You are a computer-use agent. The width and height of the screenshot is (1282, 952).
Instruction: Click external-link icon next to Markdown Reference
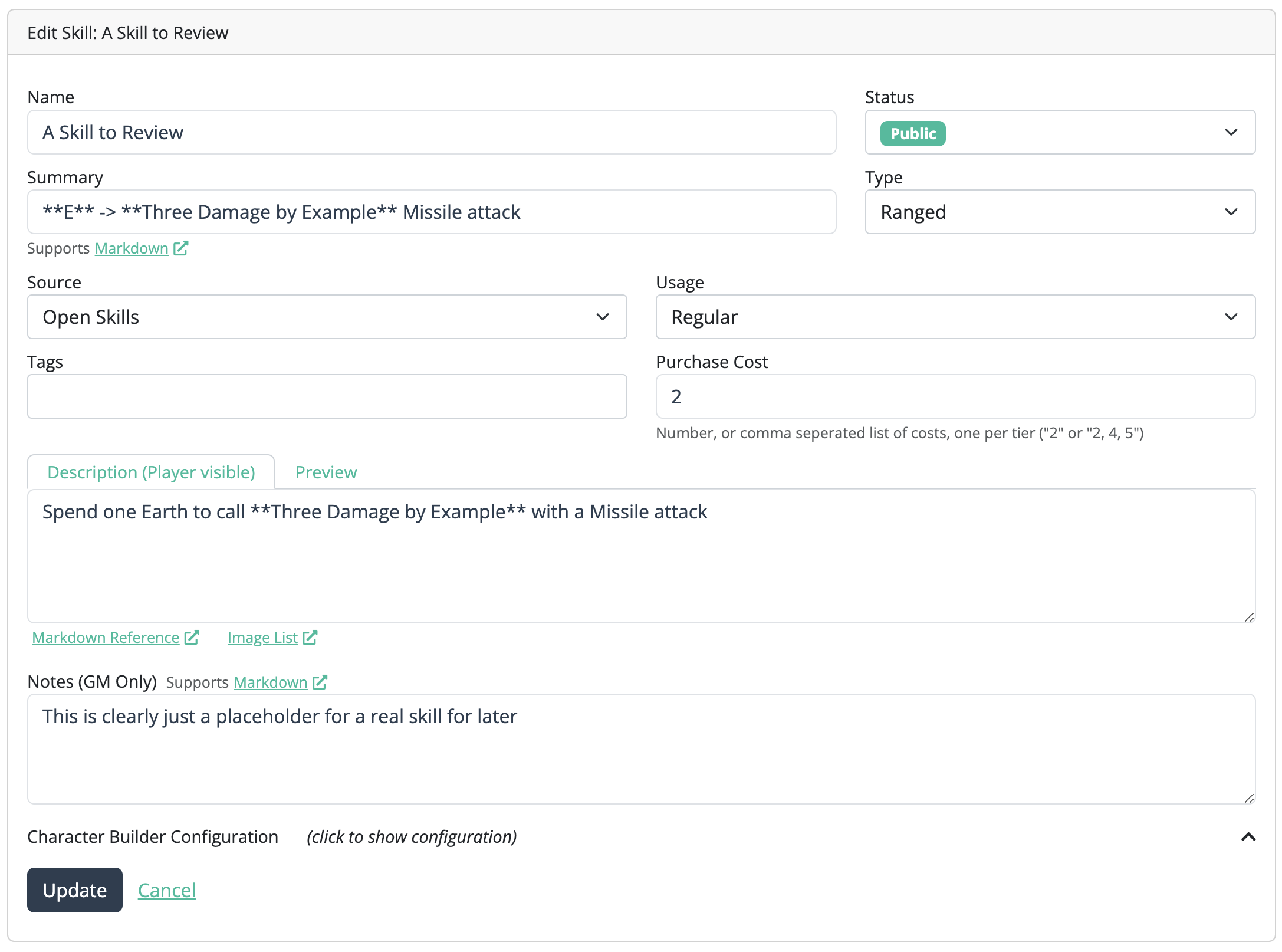[192, 638]
